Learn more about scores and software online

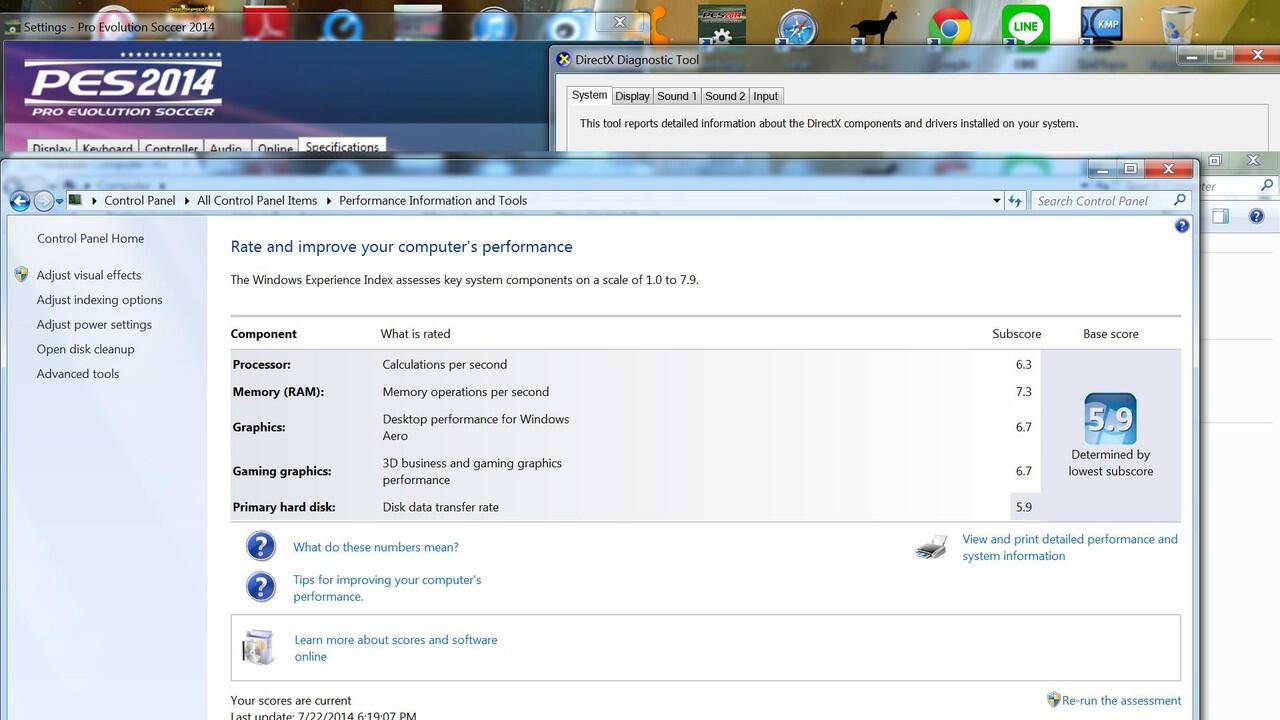[x=395, y=648]
